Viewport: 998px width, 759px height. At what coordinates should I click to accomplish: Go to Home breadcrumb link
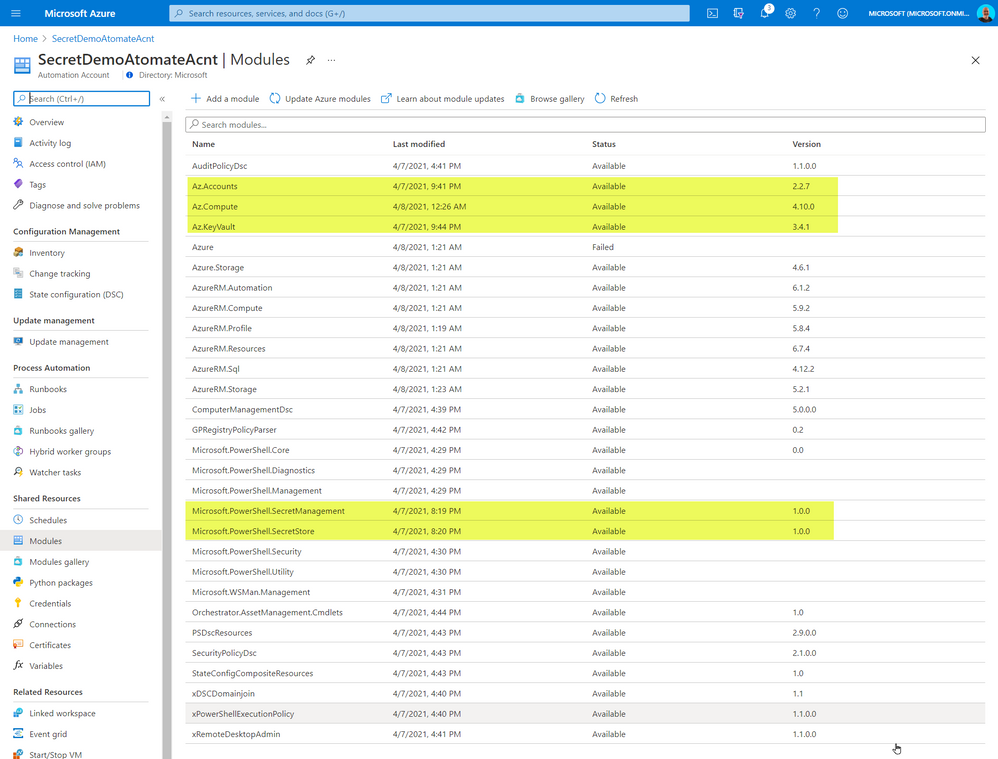25,39
